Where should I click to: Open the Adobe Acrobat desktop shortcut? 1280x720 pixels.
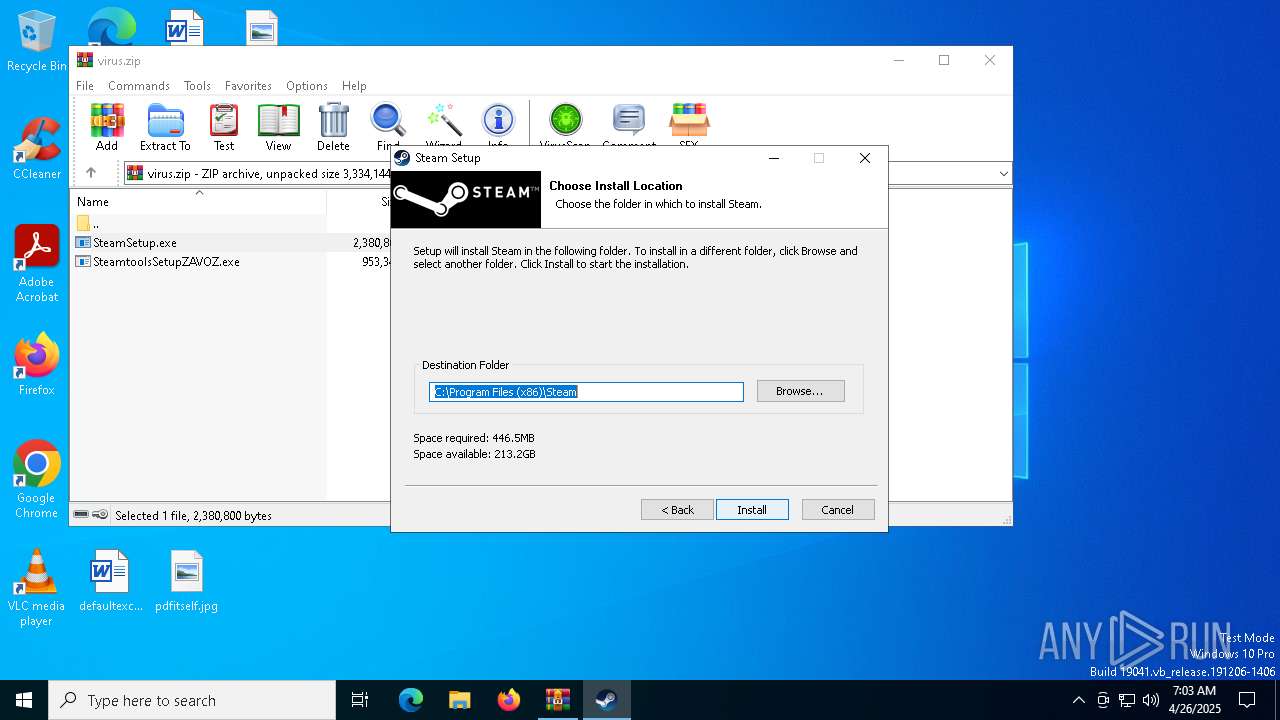pos(36,264)
